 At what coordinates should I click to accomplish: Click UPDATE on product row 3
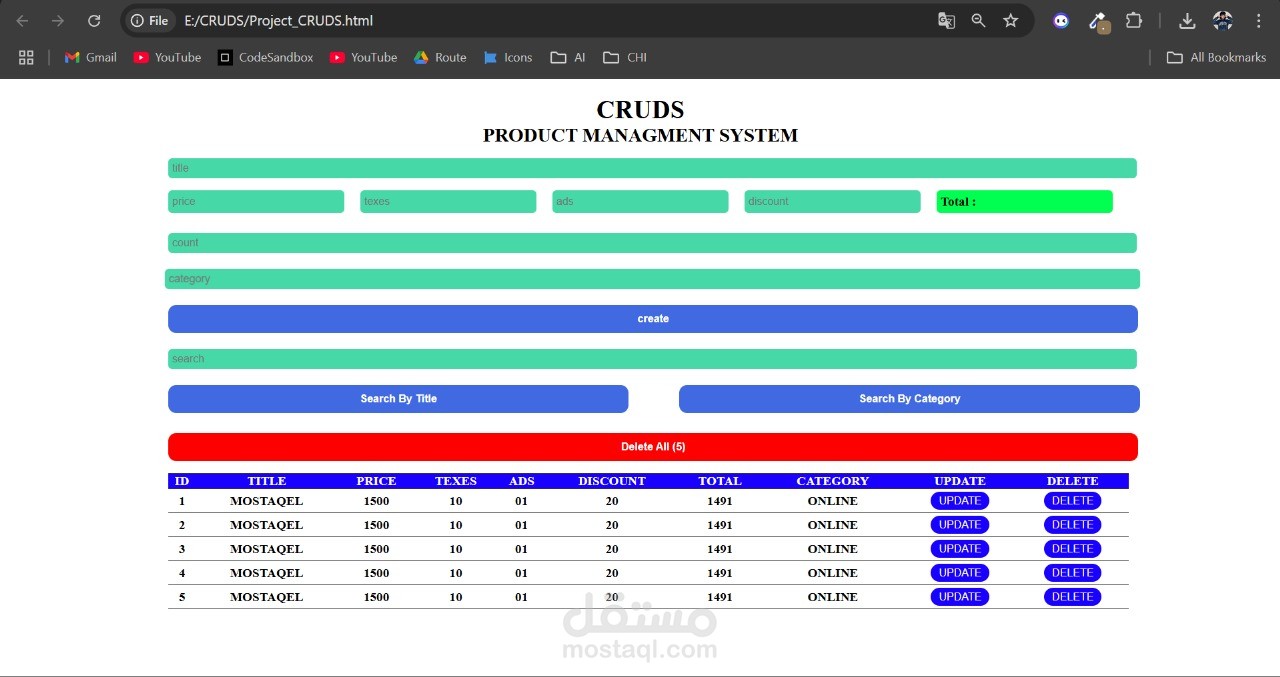(959, 548)
